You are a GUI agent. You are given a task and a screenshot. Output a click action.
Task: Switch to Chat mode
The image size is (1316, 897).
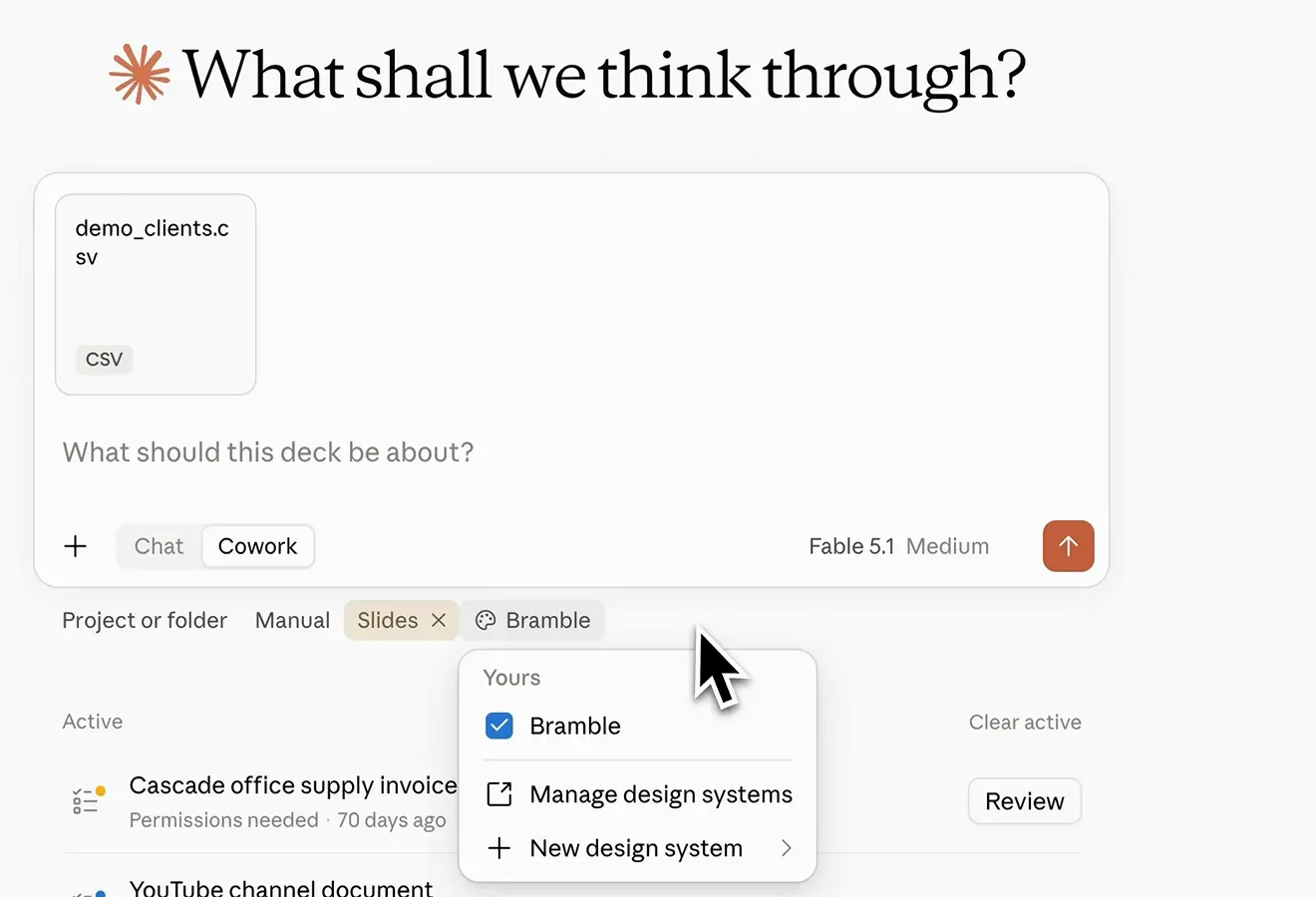click(x=160, y=546)
